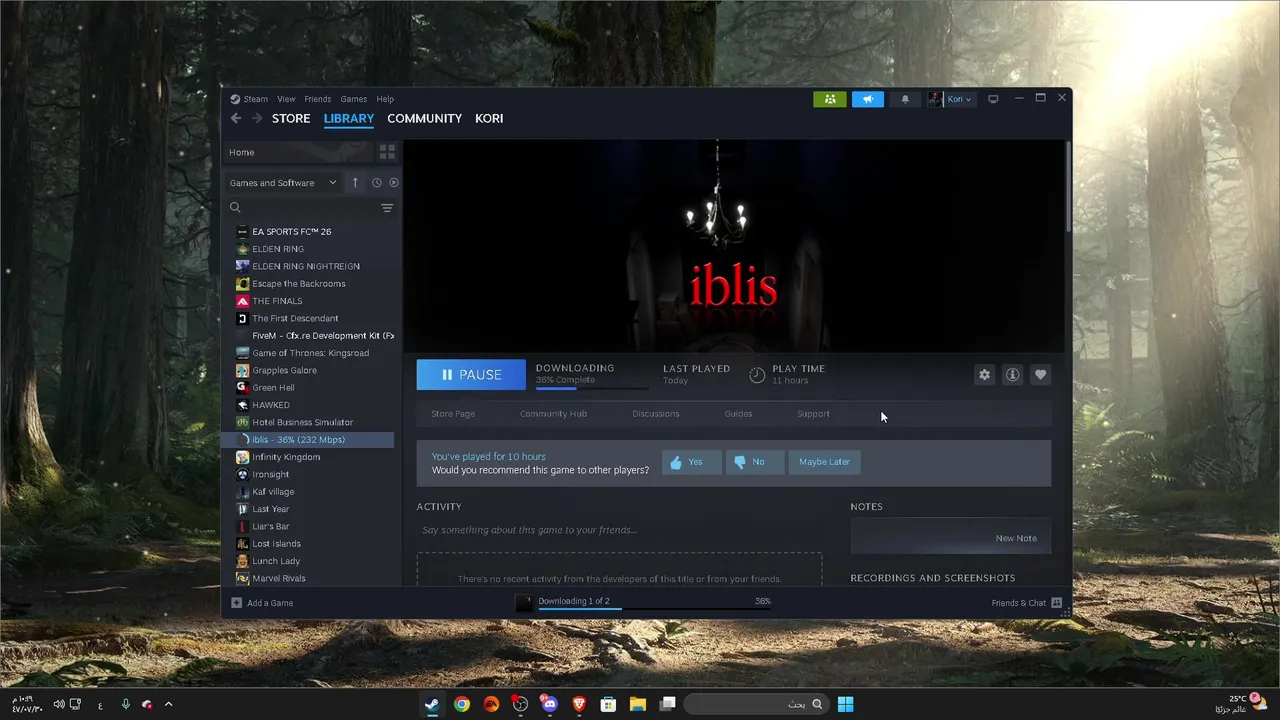Open Google Chrome from the taskbar
The width and height of the screenshot is (1280, 720).
461,704
